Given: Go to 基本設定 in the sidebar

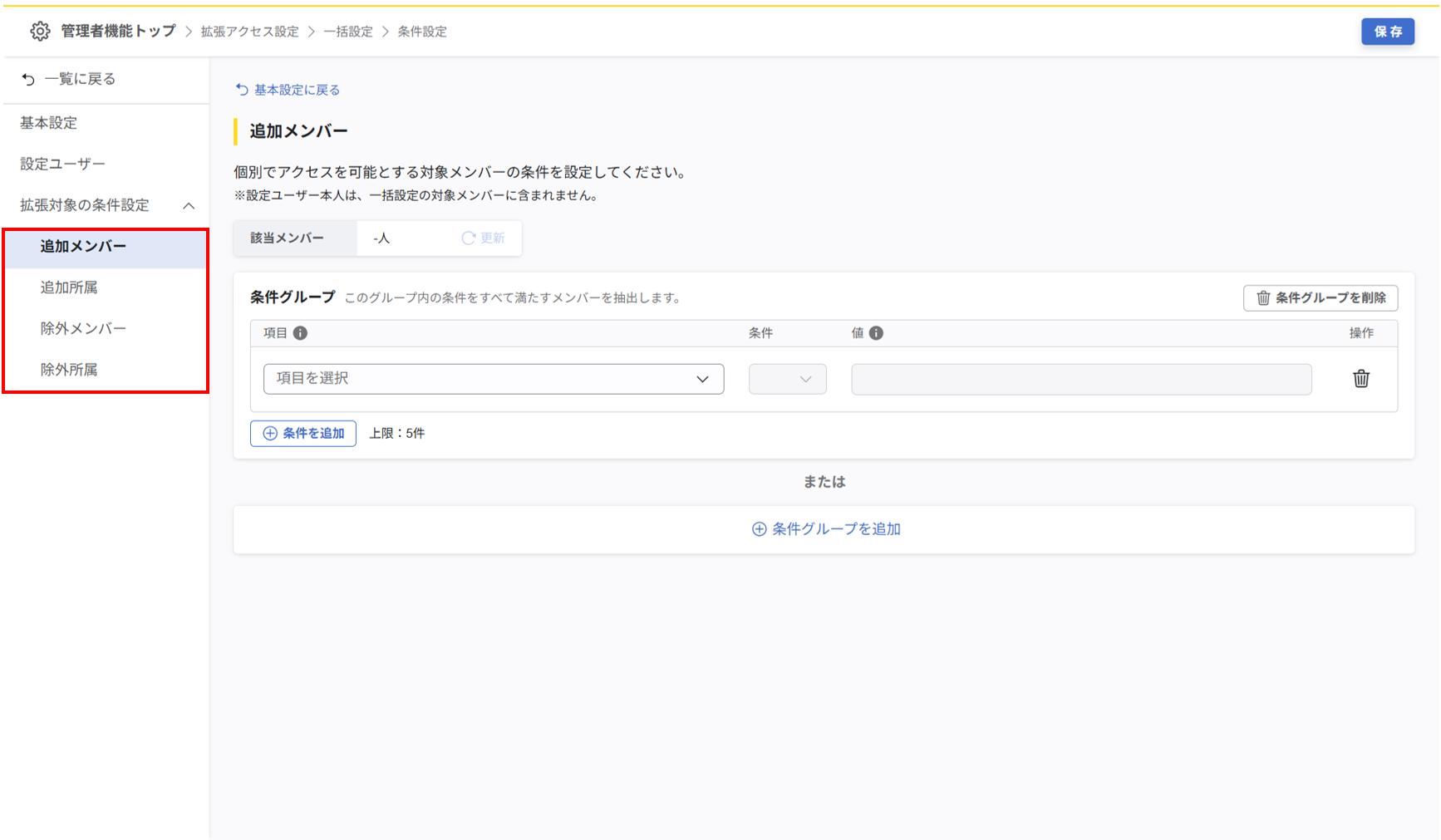Looking at the screenshot, I should click(49, 123).
